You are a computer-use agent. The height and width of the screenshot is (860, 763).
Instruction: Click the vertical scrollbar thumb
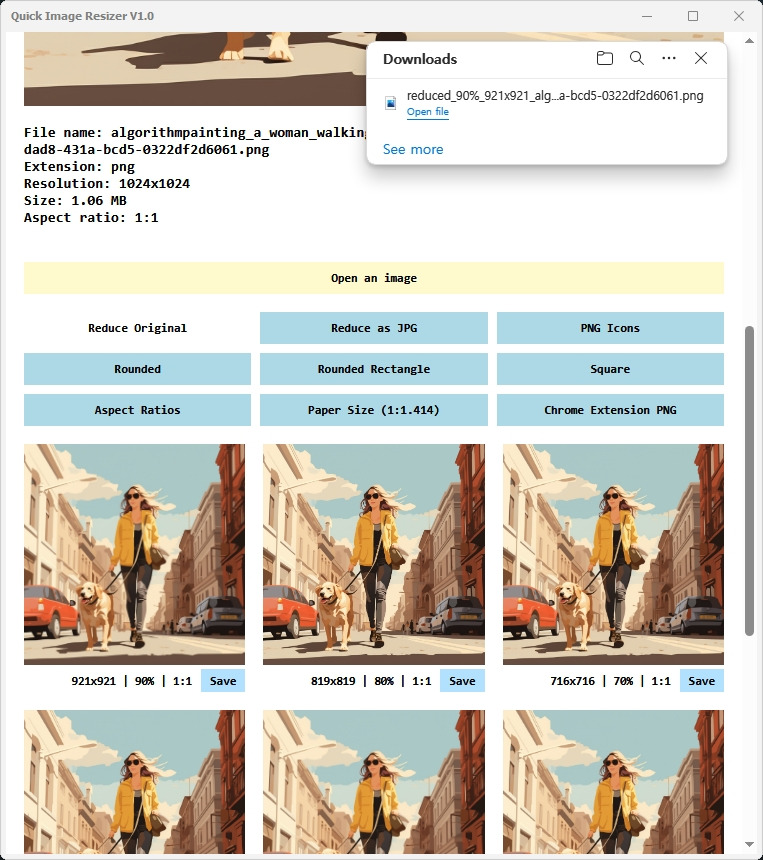pyautogui.click(x=749, y=481)
